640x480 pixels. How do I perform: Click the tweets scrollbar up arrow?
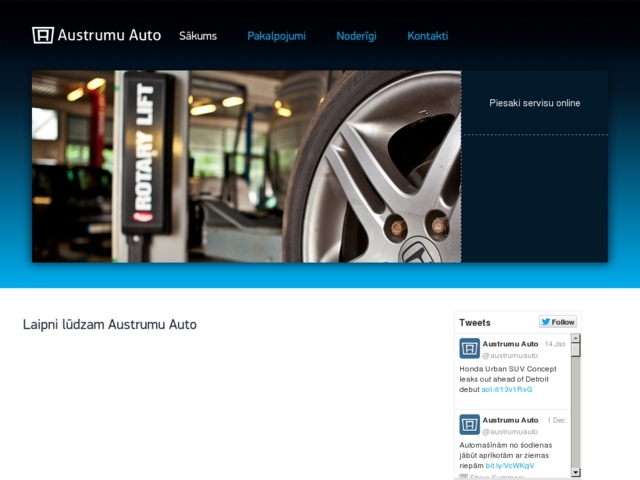[x=576, y=338]
